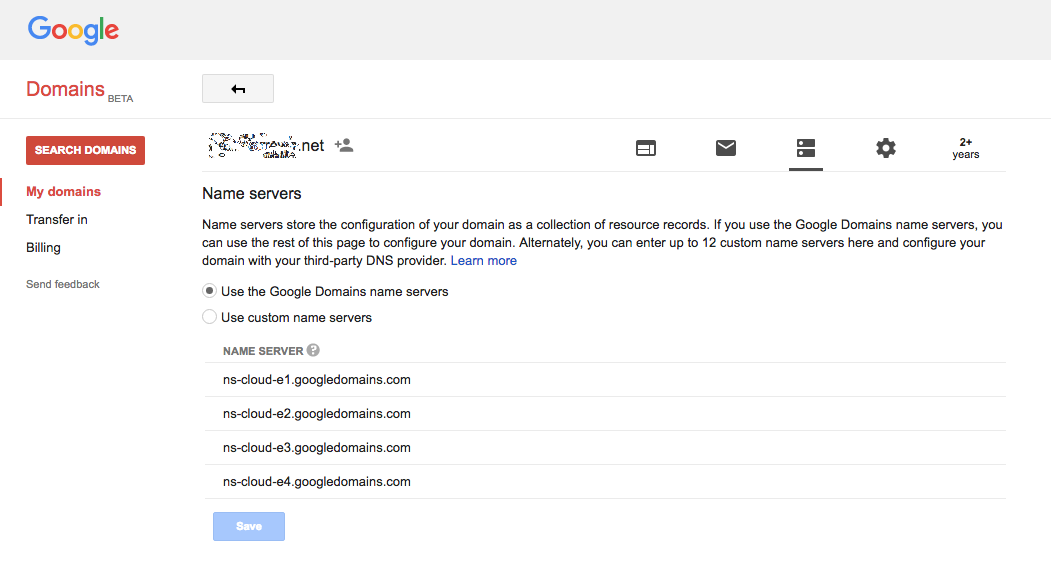This screenshot has width=1051, height=577.
Task: Open Billing from sidebar
Action: coord(44,248)
